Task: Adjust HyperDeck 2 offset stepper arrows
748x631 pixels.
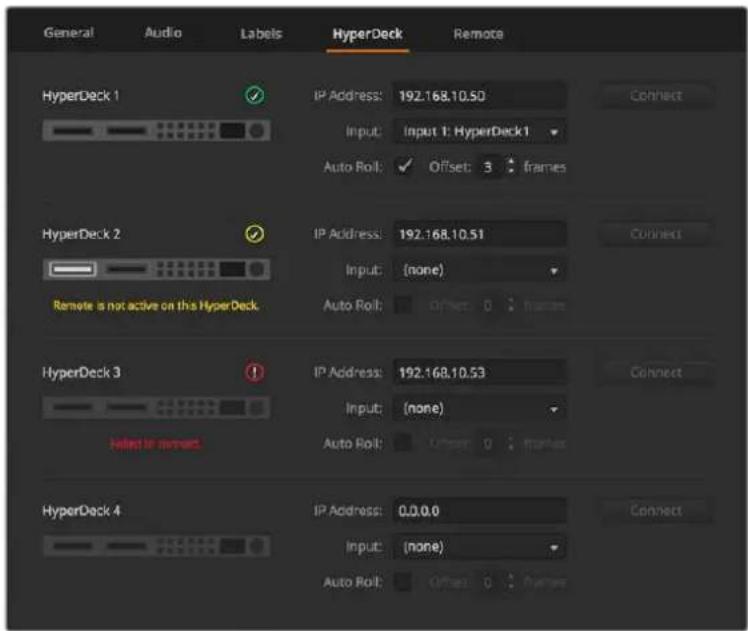Action: [x=511, y=305]
